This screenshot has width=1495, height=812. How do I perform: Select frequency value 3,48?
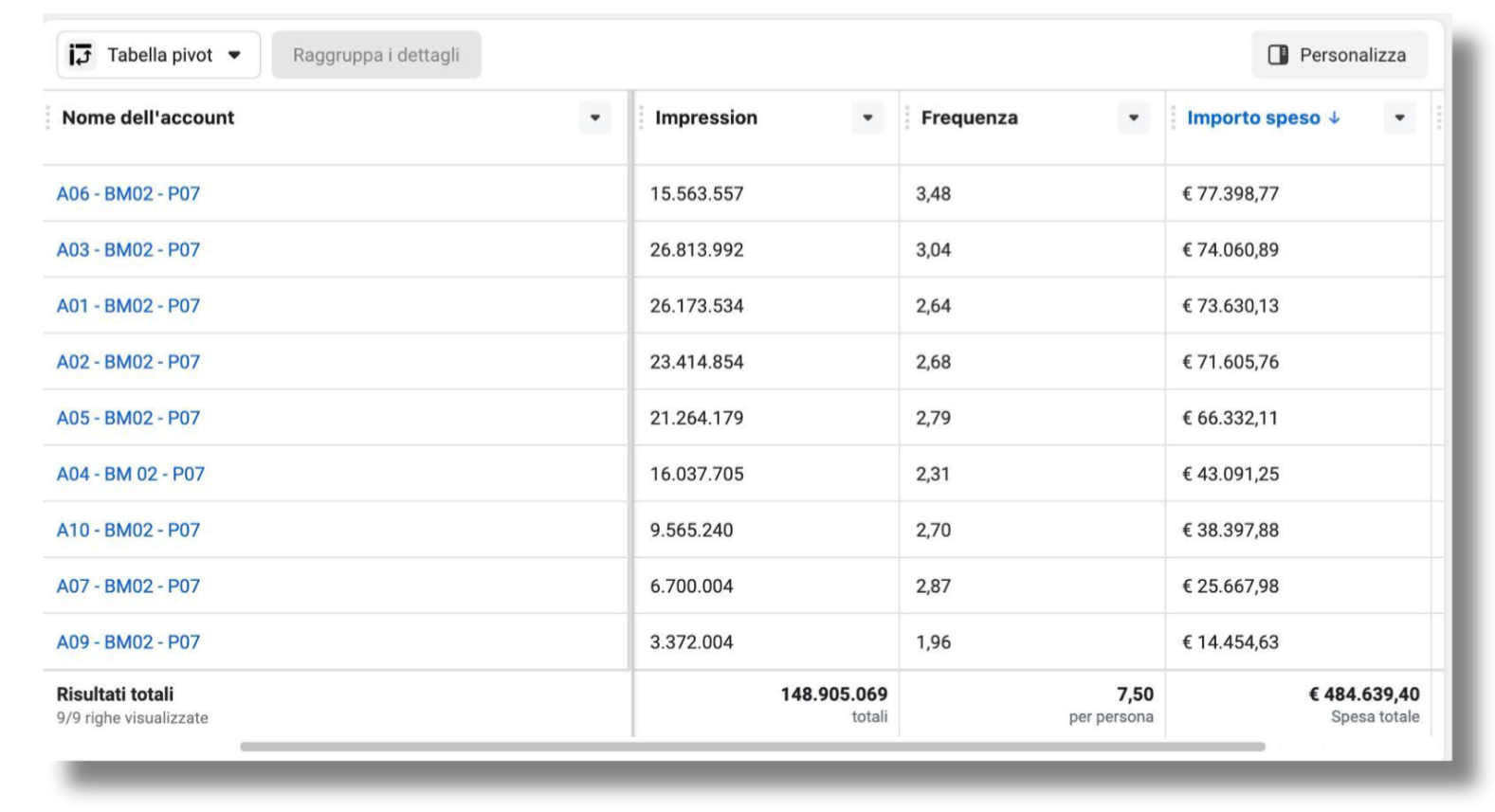click(x=933, y=193)
